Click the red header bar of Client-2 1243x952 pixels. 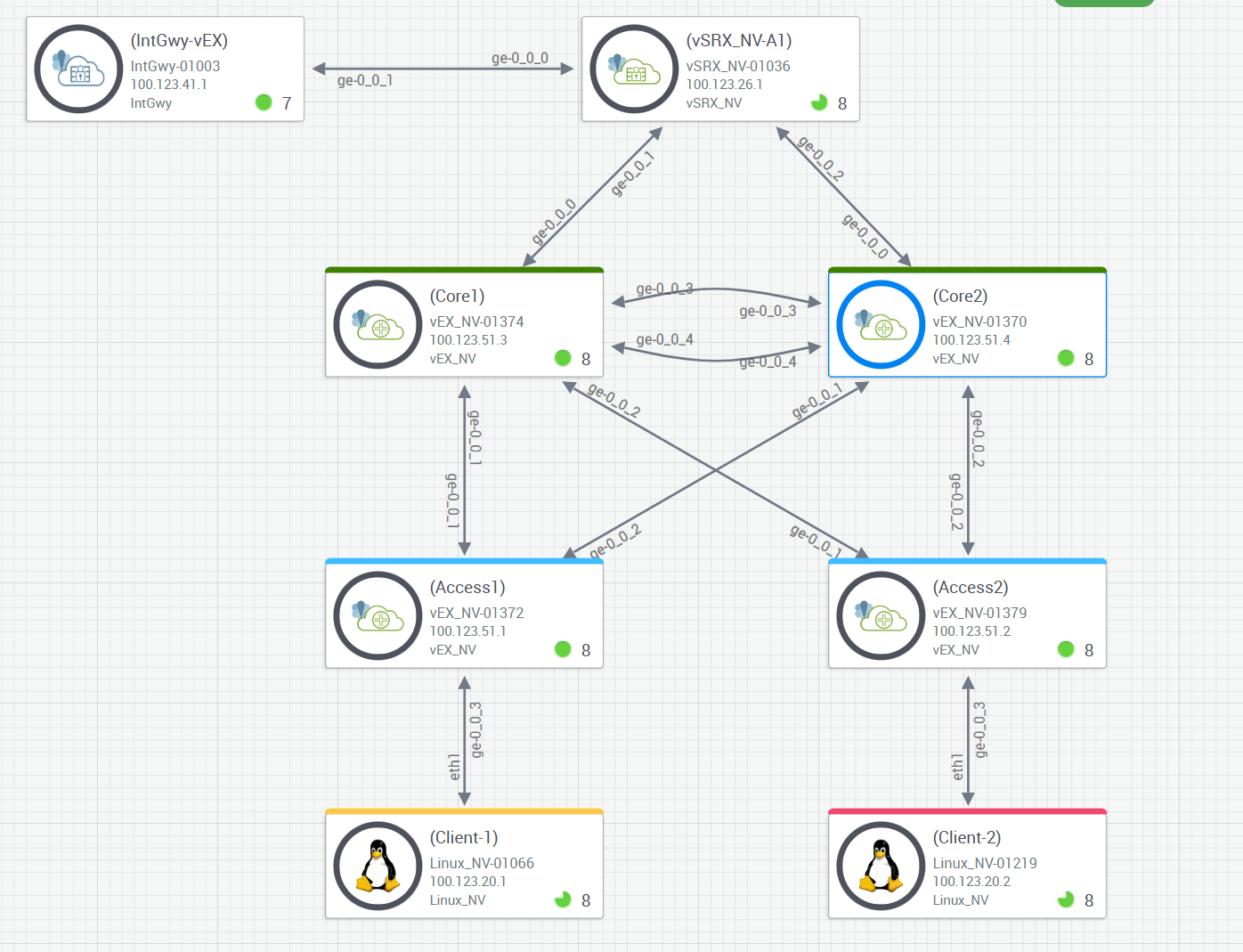[x=967, y=811]
